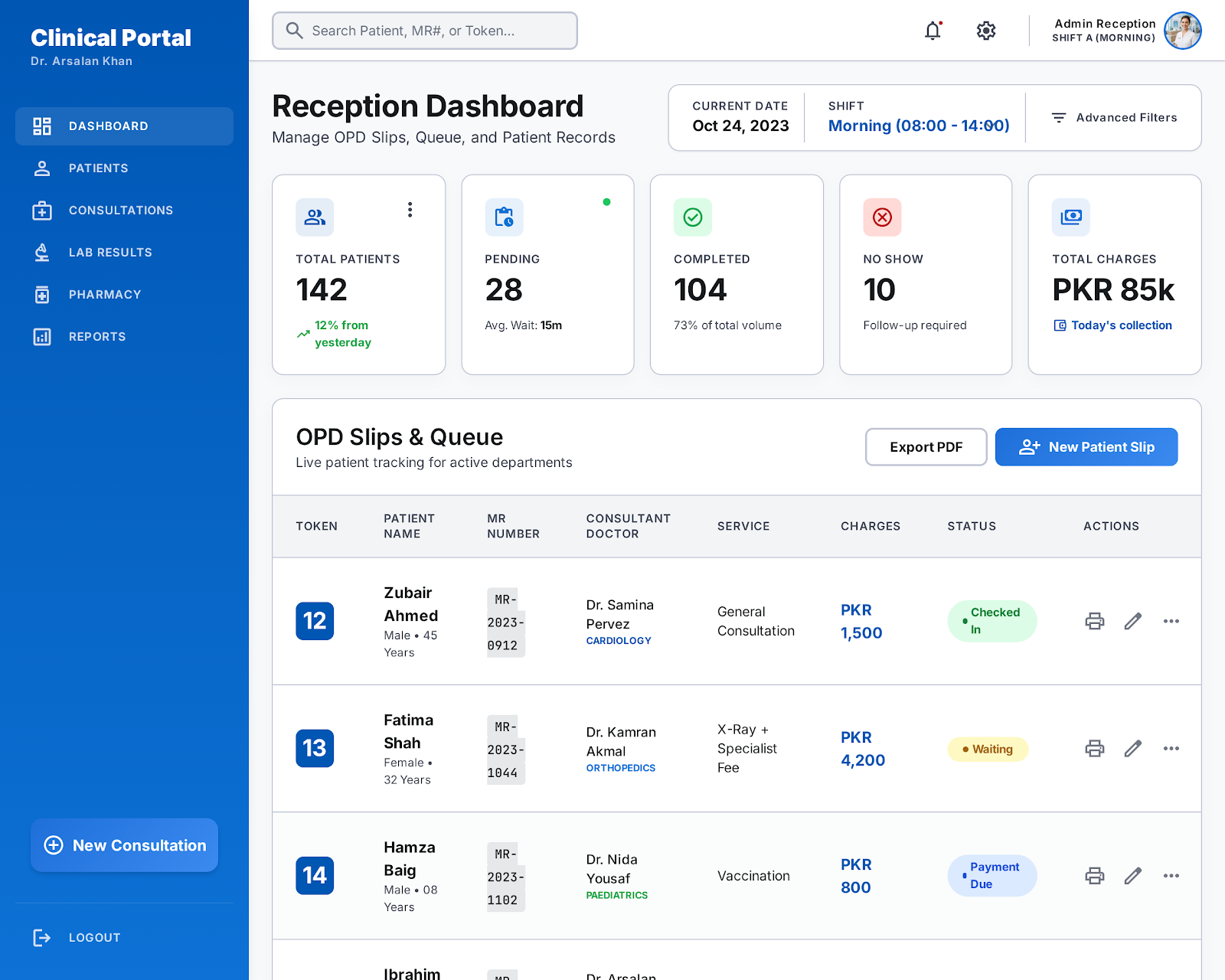Click the Clinical Portal logo title
The image size is (1225, 980).
[111, 38]
